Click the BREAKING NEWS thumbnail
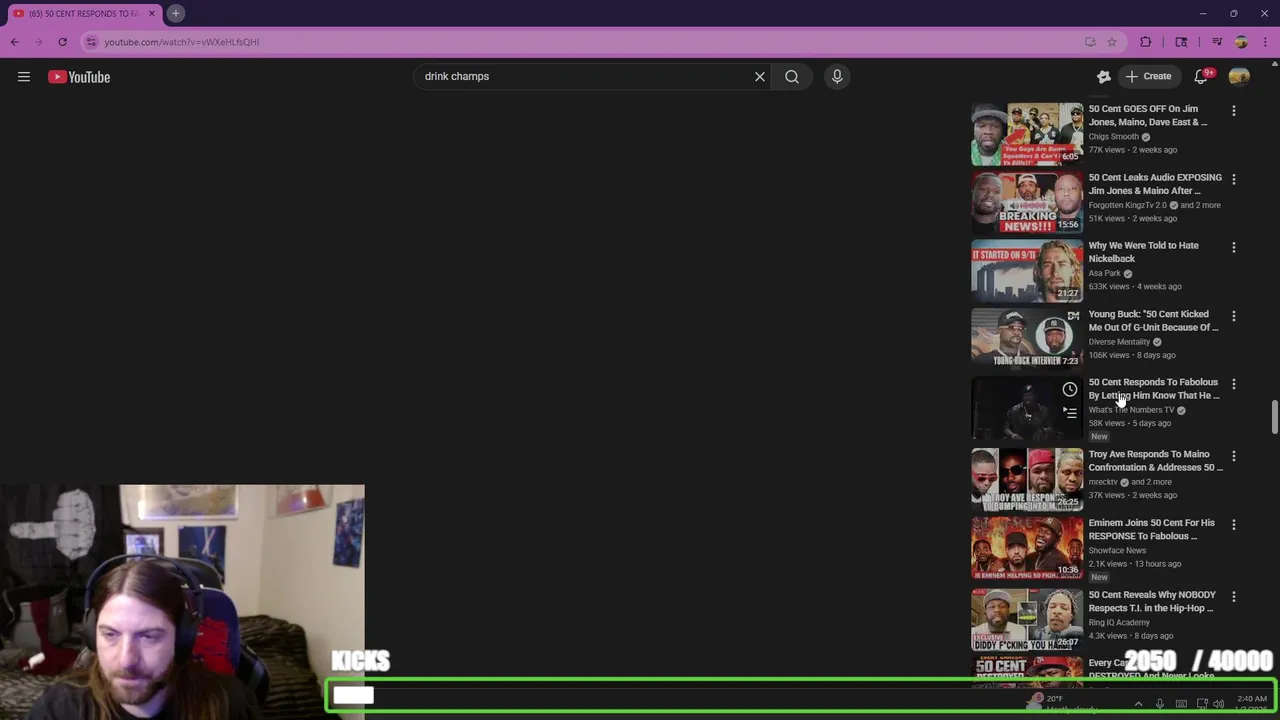Viewport: 1280px width, 720px height. [x=1027, y=202]
